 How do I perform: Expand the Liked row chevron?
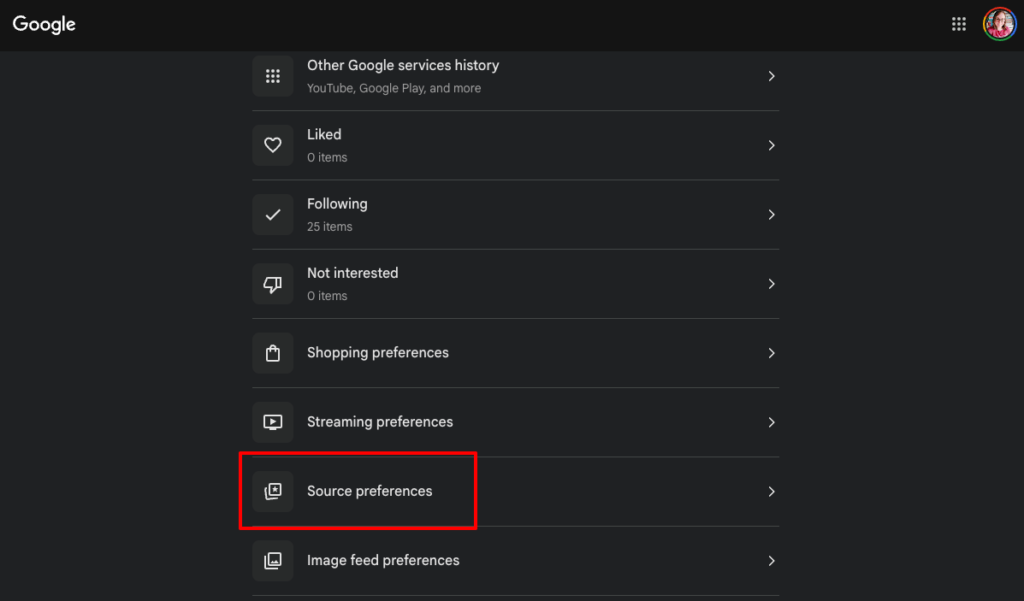771,145
